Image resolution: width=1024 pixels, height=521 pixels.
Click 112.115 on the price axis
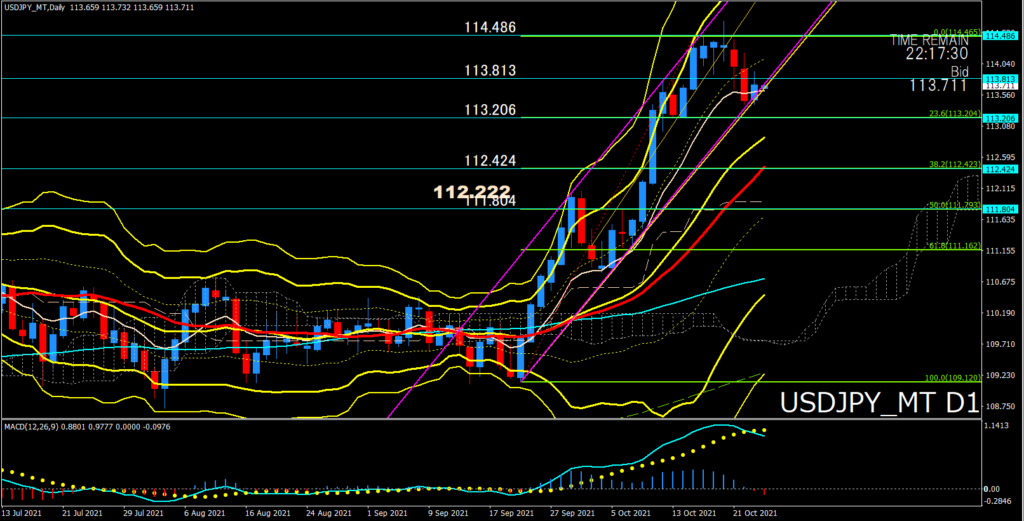(999, 189)
